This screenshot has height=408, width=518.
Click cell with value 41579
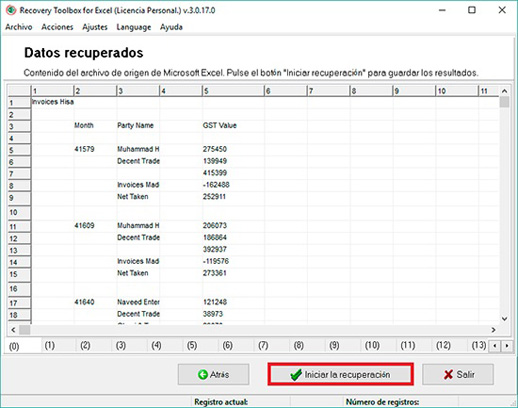pos(95,149)
